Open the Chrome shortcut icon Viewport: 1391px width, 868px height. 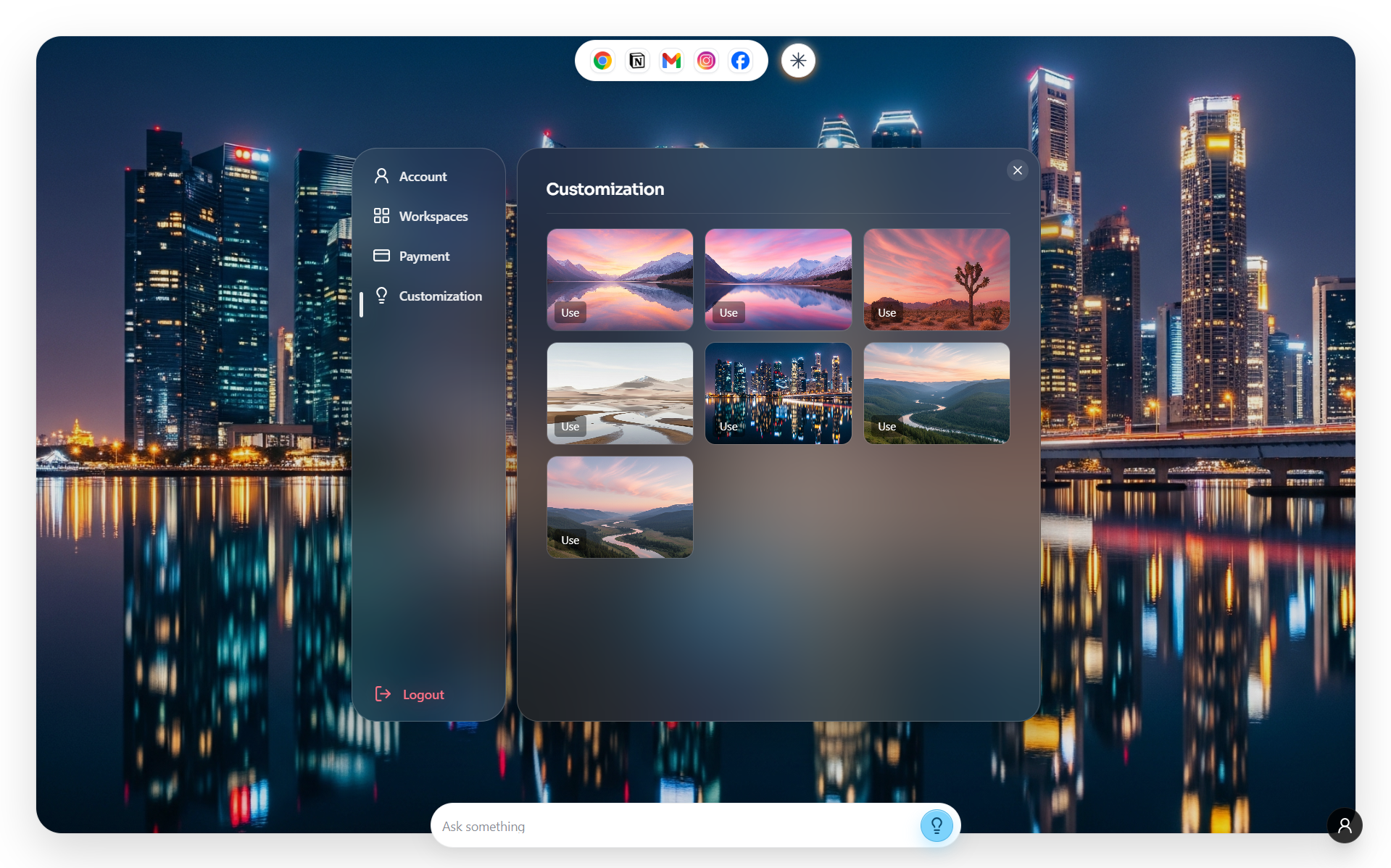click(x=602, y=61)
